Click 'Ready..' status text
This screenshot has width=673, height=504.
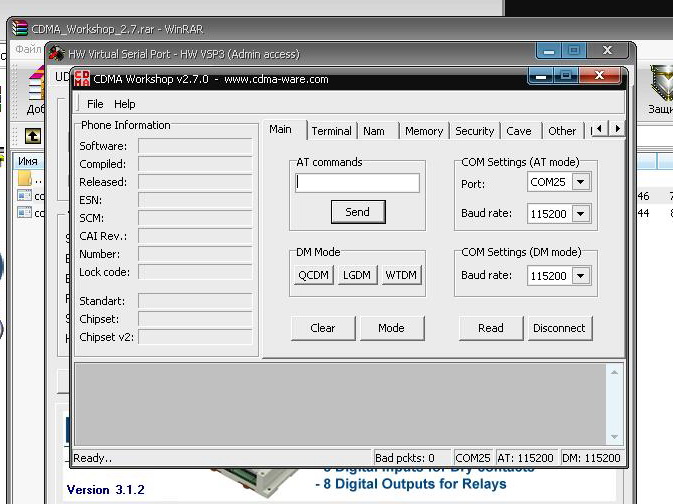tap(93, 458)
